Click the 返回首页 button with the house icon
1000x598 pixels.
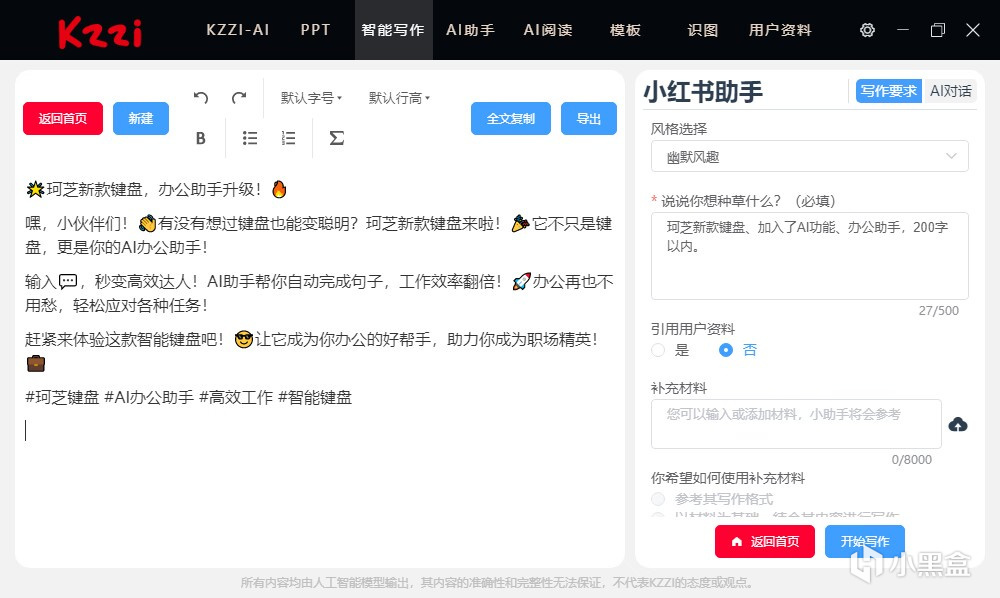click(x=765, y=541)
